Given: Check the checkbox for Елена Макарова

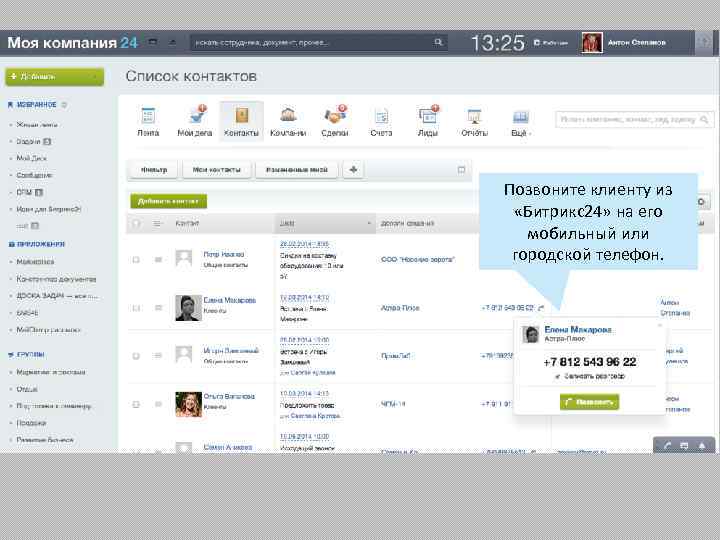Looking at the screenshot, I should pyautogui.click(x=136, y=308).
